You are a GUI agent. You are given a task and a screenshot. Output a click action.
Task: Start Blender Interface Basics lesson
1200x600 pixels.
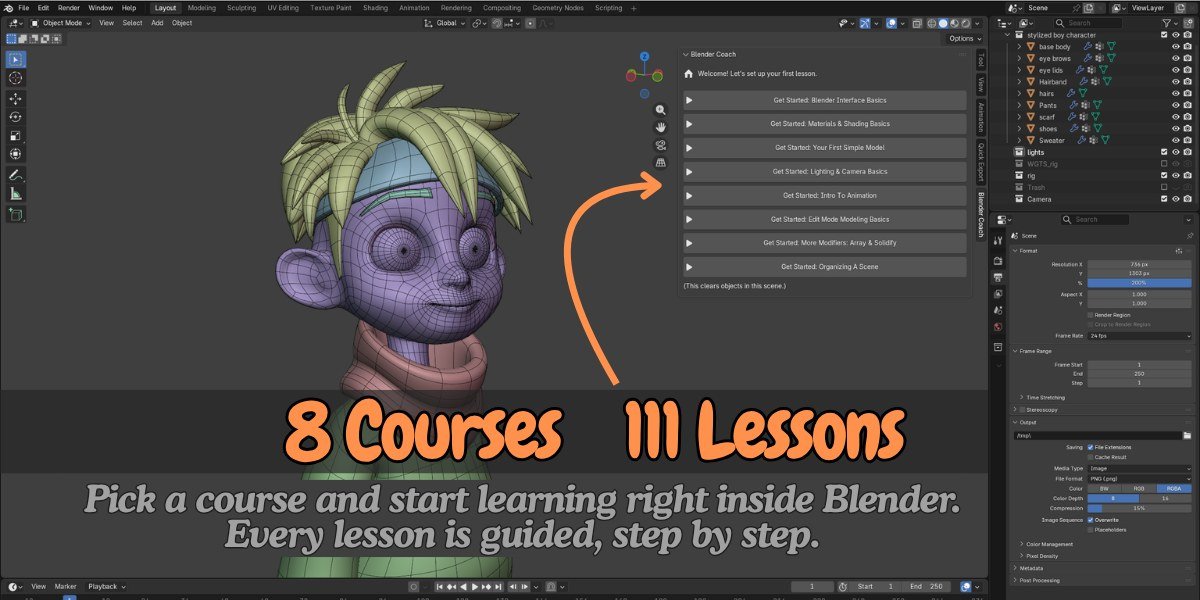(825, 100)
